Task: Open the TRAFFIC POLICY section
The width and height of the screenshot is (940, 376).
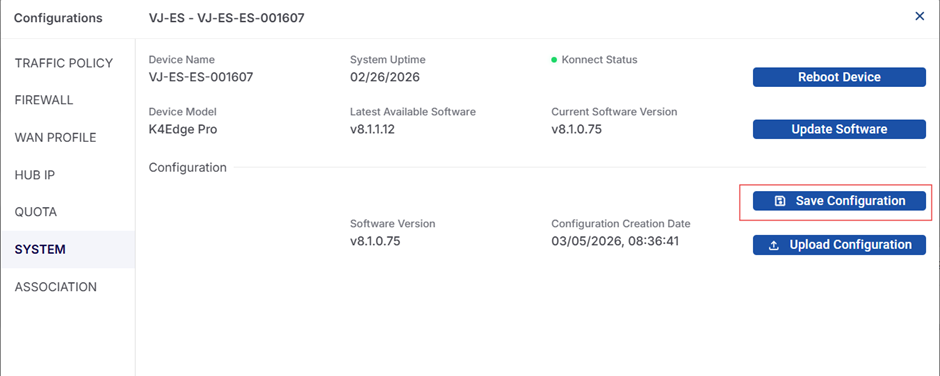Action: click(64, 63)
